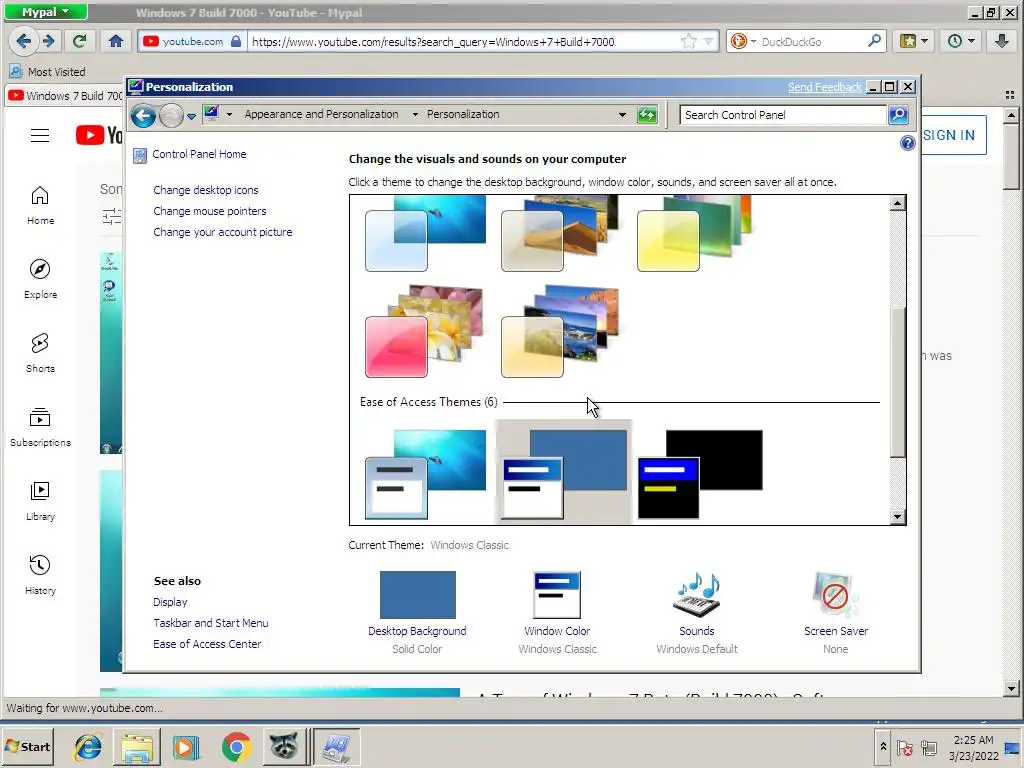Open YouTube Home in sidebar
The width and height of the screenshot is (1024, 768).
pyautogui.click(x=40, y=205)
